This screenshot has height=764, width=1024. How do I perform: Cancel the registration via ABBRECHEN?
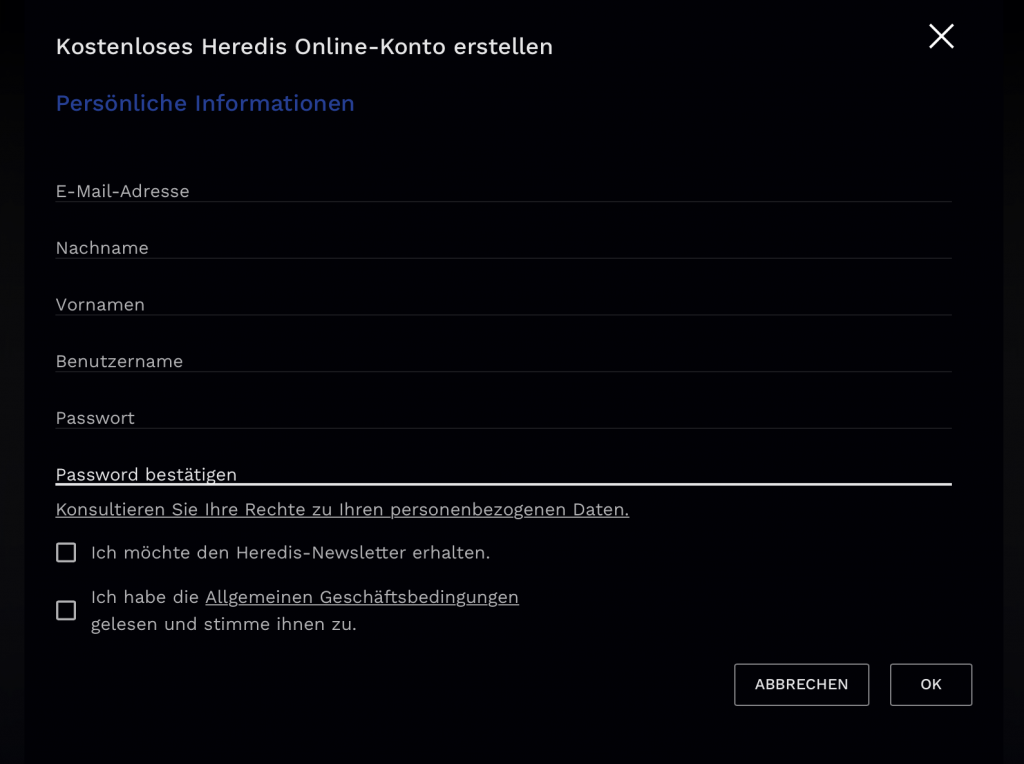801,684
